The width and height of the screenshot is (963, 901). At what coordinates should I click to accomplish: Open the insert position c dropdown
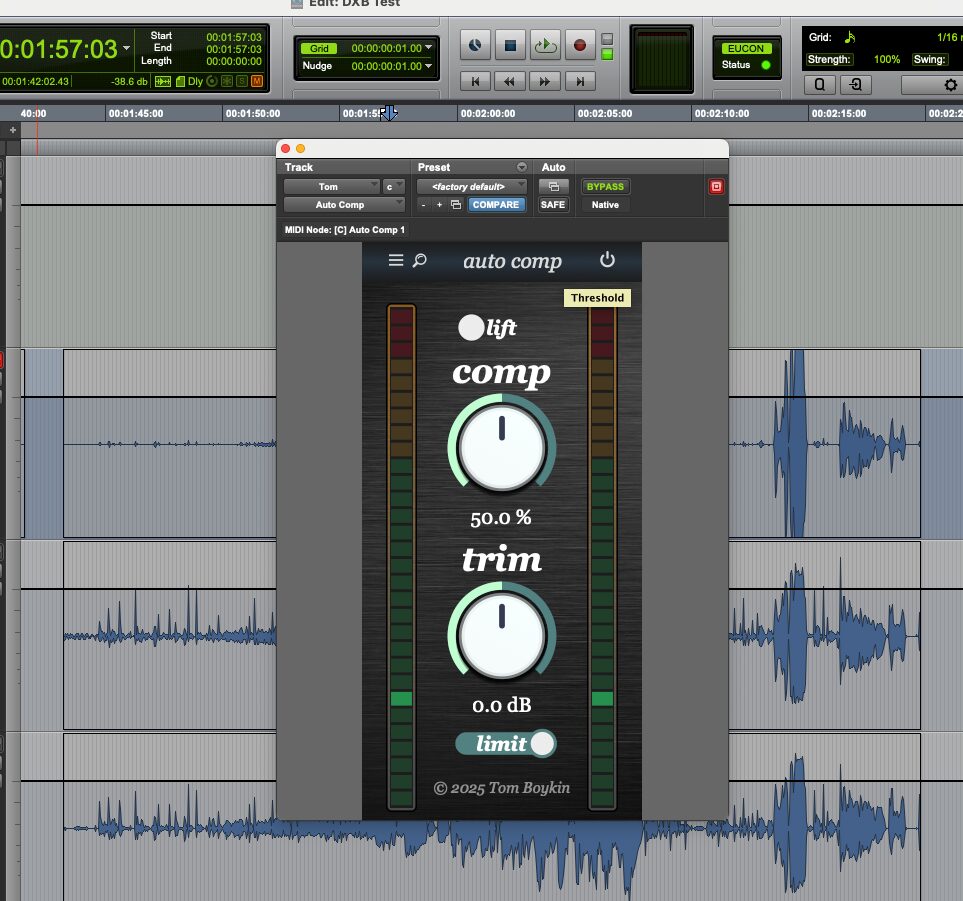394,187
